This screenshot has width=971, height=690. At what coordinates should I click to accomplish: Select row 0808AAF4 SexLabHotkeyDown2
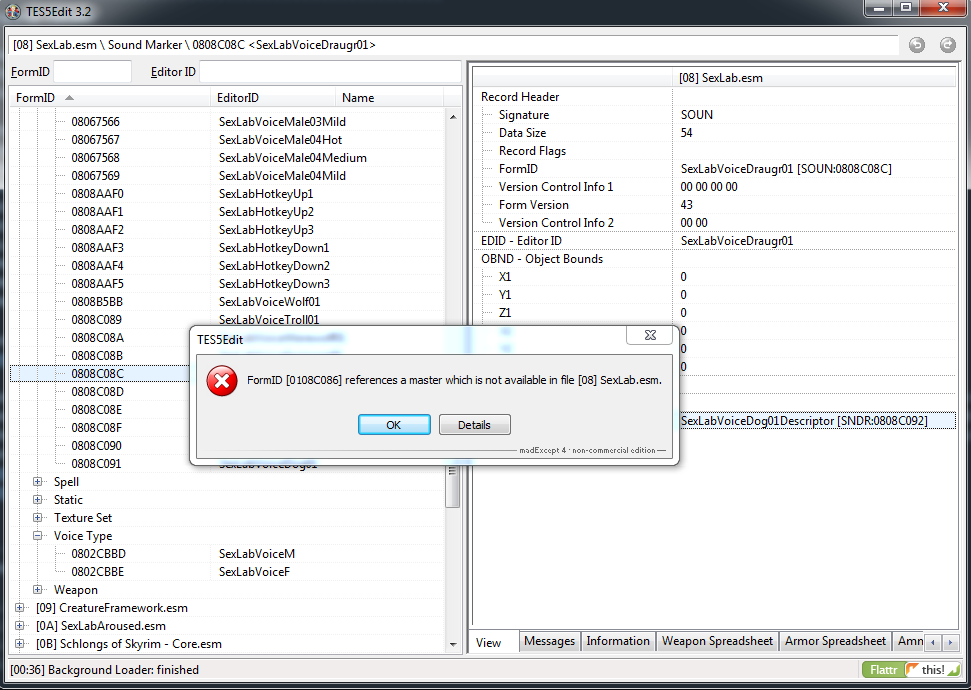pyautogui.click(x=227, y=265)
